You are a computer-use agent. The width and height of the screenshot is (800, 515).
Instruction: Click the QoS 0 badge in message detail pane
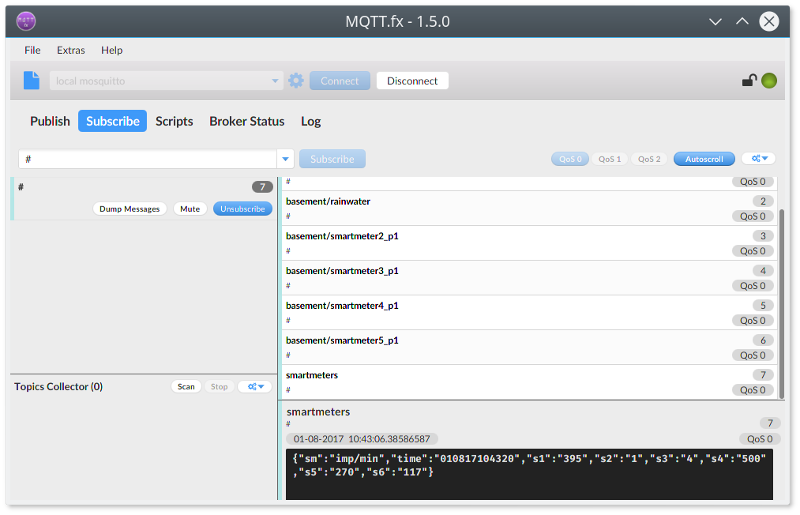[x=760, y=439]
